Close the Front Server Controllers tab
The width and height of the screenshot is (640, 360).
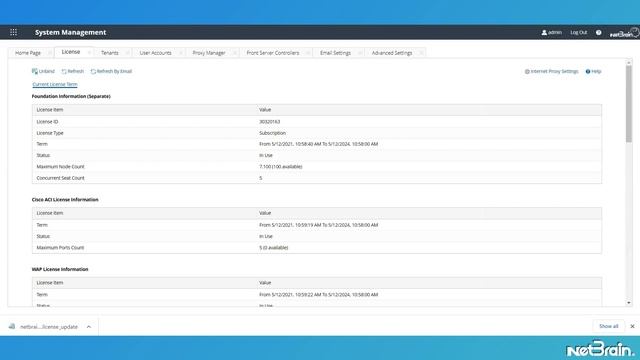[x=308, y=53]
